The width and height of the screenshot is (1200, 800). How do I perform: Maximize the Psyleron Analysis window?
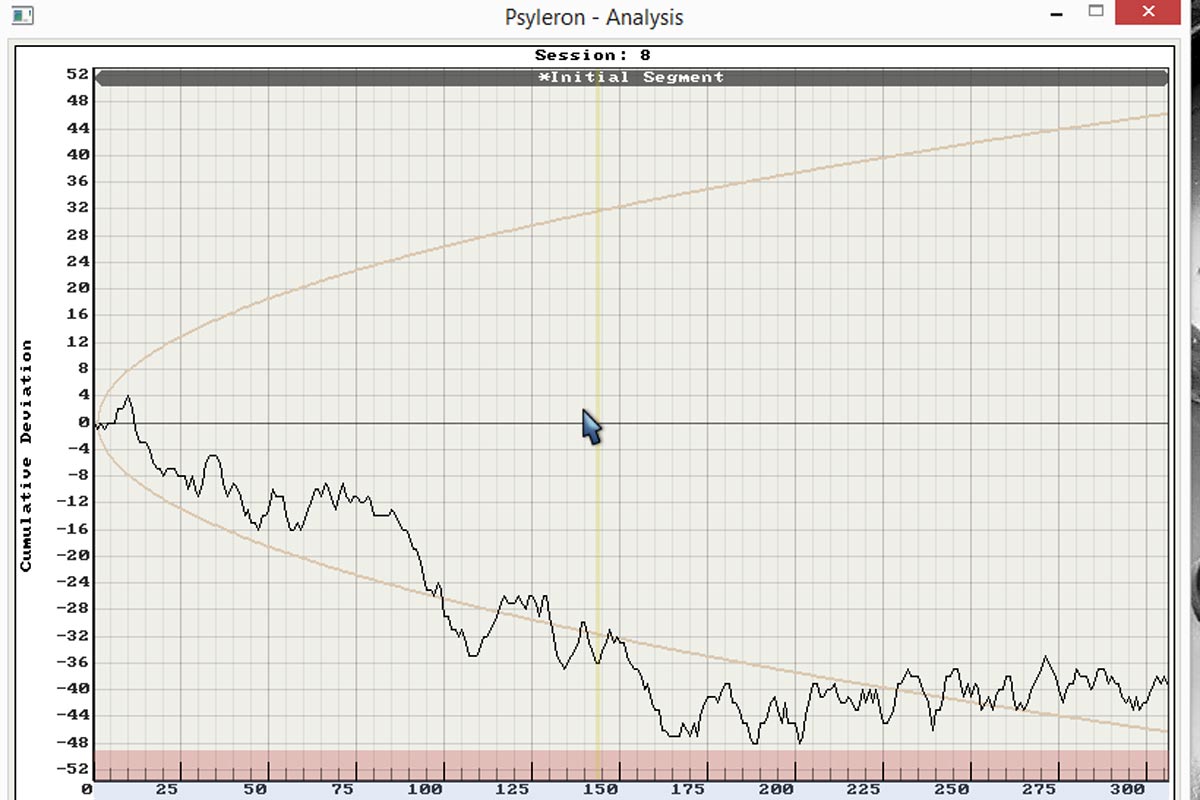click(x=1097, y=14)
